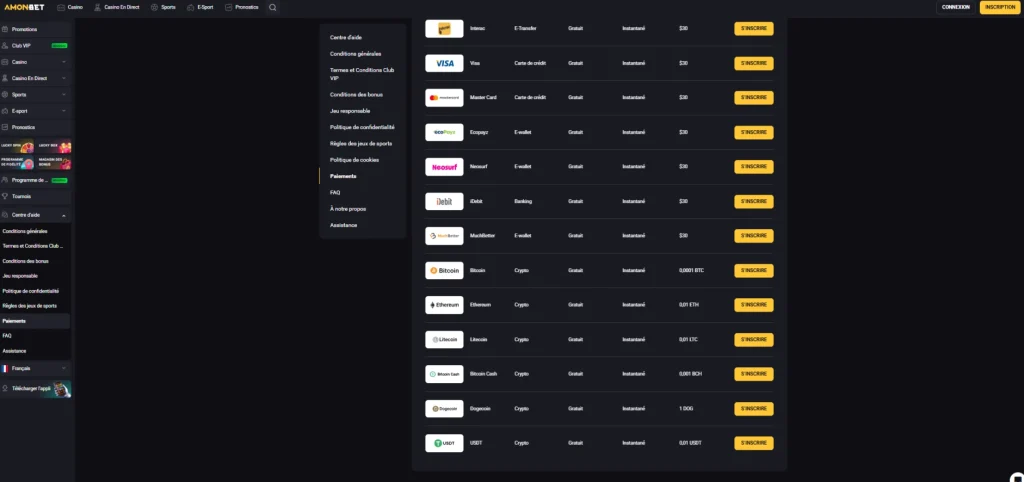Click the CONNEXION button
Screen dimensions: 1024x482
click(x=955, y=7)
